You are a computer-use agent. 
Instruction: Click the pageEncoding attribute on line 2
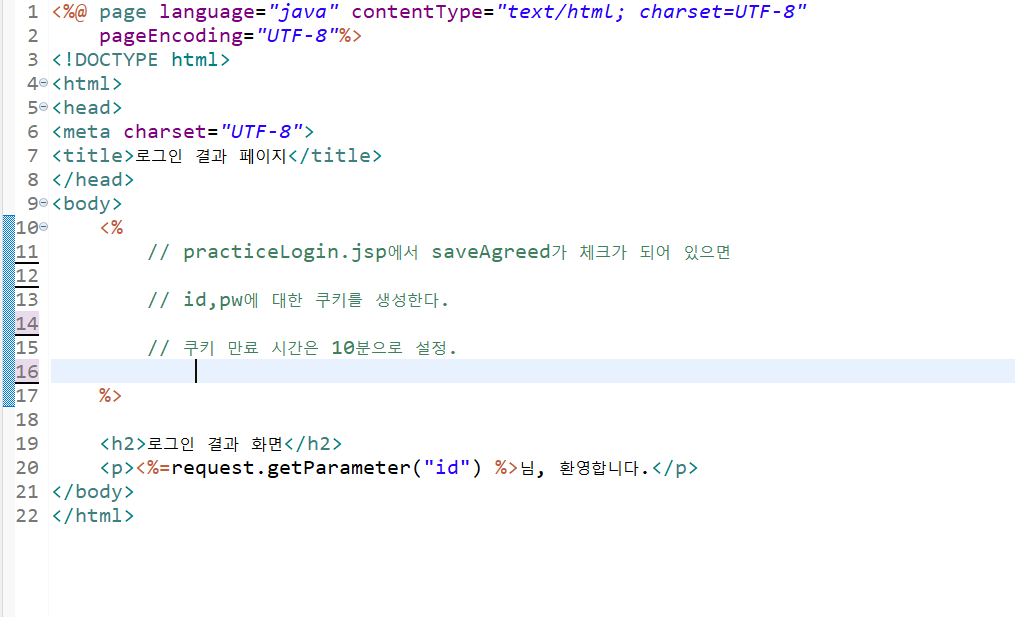coord(171,36)
